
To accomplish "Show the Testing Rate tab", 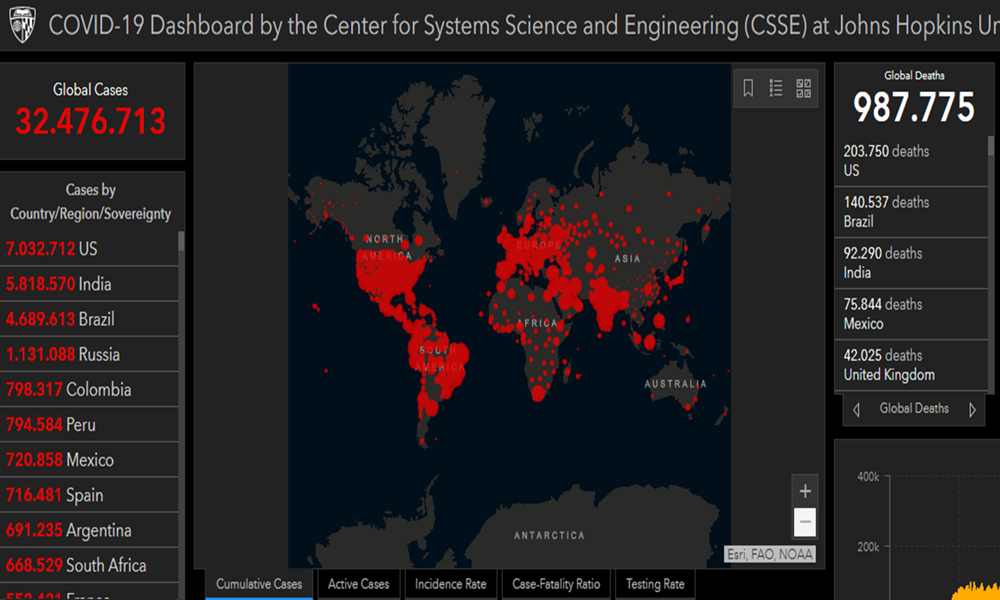I will coord(655,584).
